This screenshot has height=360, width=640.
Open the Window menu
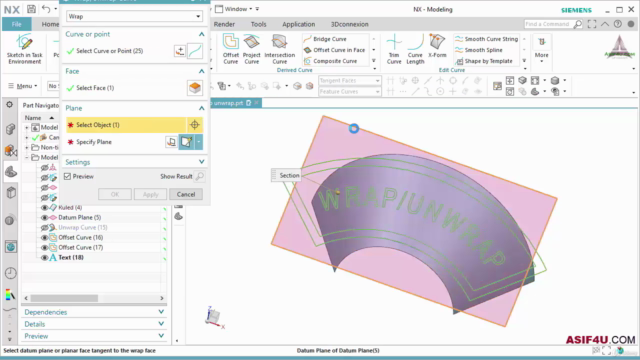coord(234,9)
